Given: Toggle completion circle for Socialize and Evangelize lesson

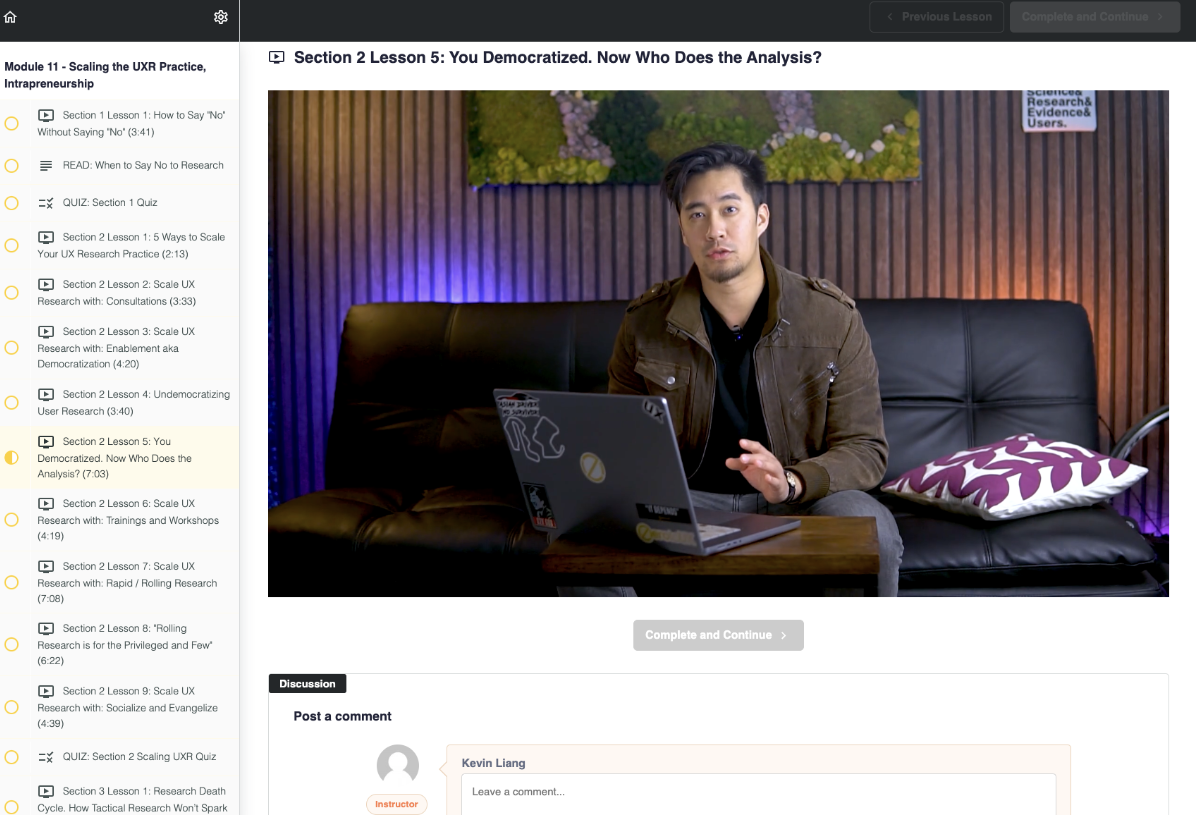Looking at the screenshot, I should click(x=11, y=707).
